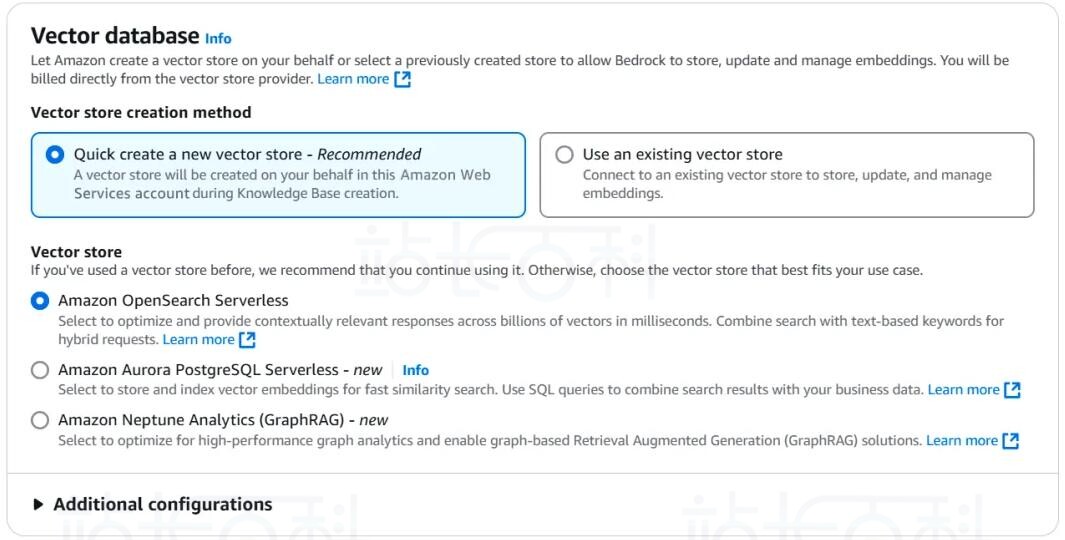This screenshot has width=1065, height=540.
Task: Click the Use an existing vector store card description
Action: click(x=786, y=184)
